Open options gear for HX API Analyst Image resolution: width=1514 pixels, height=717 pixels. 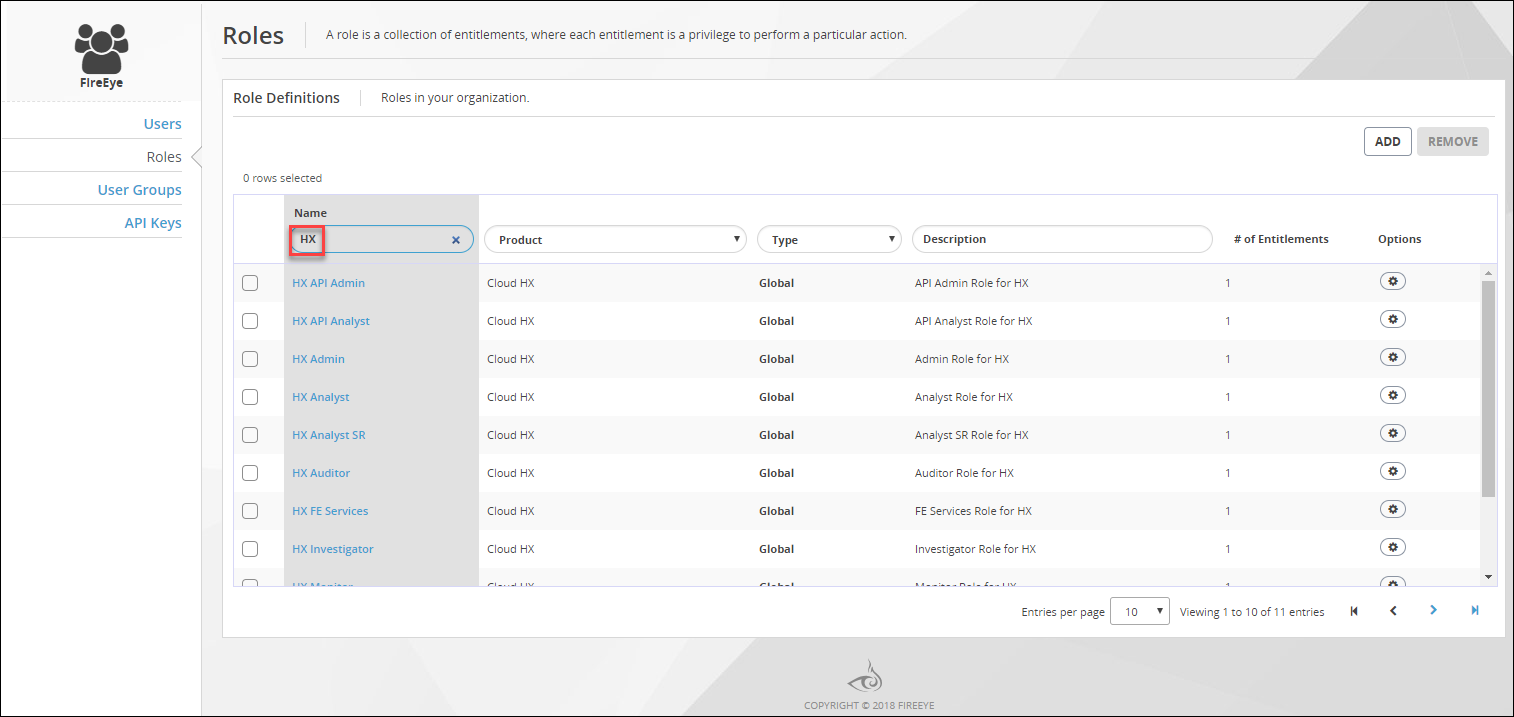[x=1392, y=319]
